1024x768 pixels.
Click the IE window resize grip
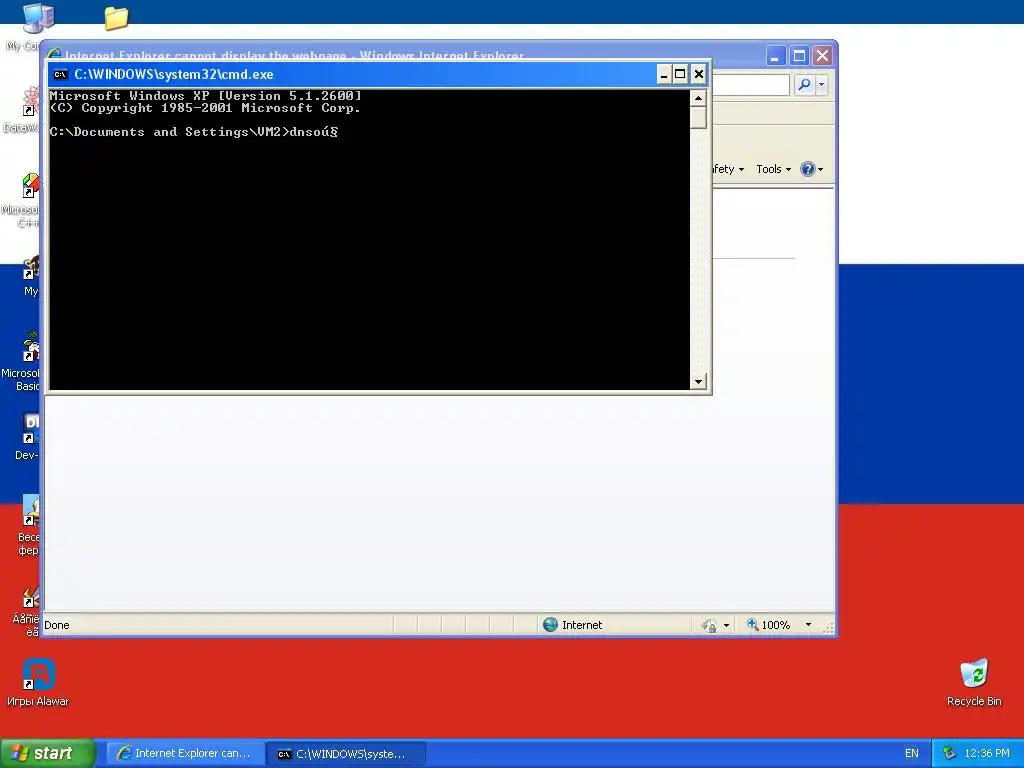[x=829, y=628]
